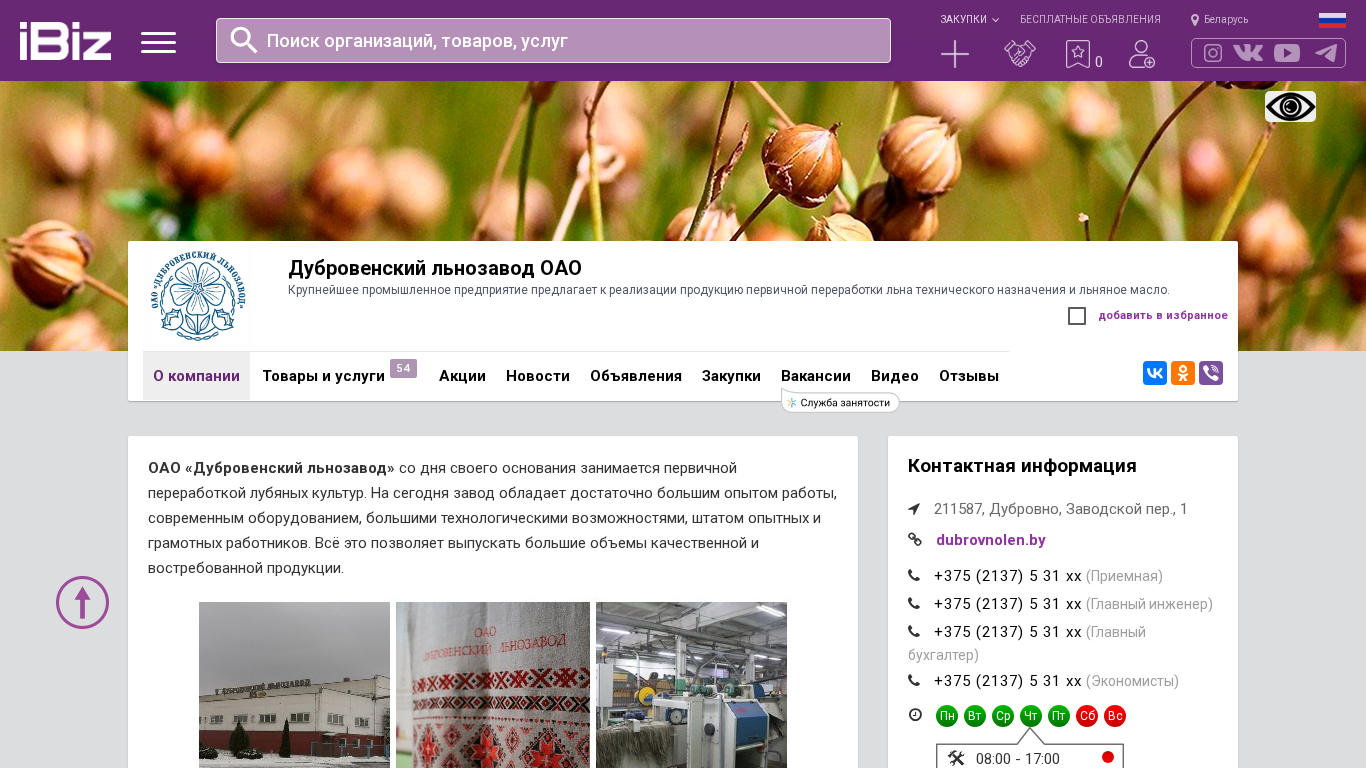Click the Dubrovno flax mill logo

coord(199,297)
